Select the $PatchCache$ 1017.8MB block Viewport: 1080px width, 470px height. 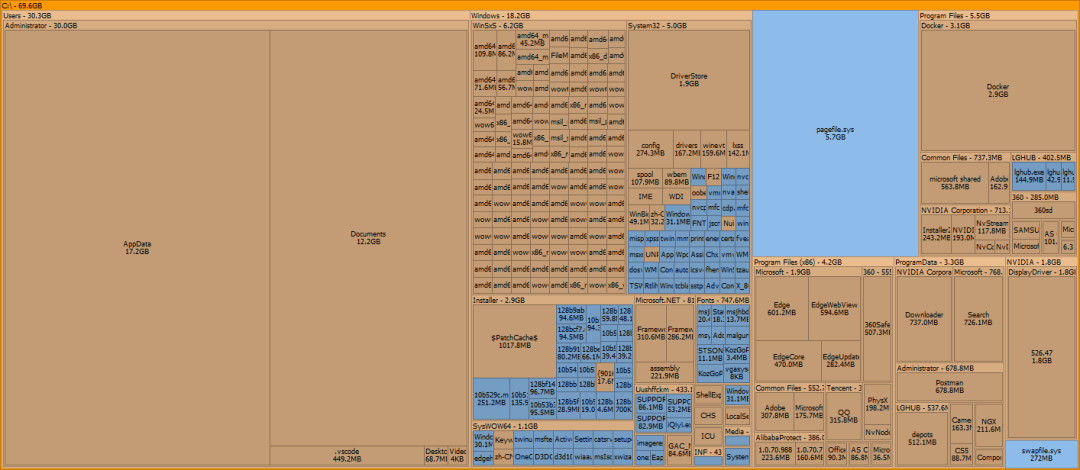[514, 341]
